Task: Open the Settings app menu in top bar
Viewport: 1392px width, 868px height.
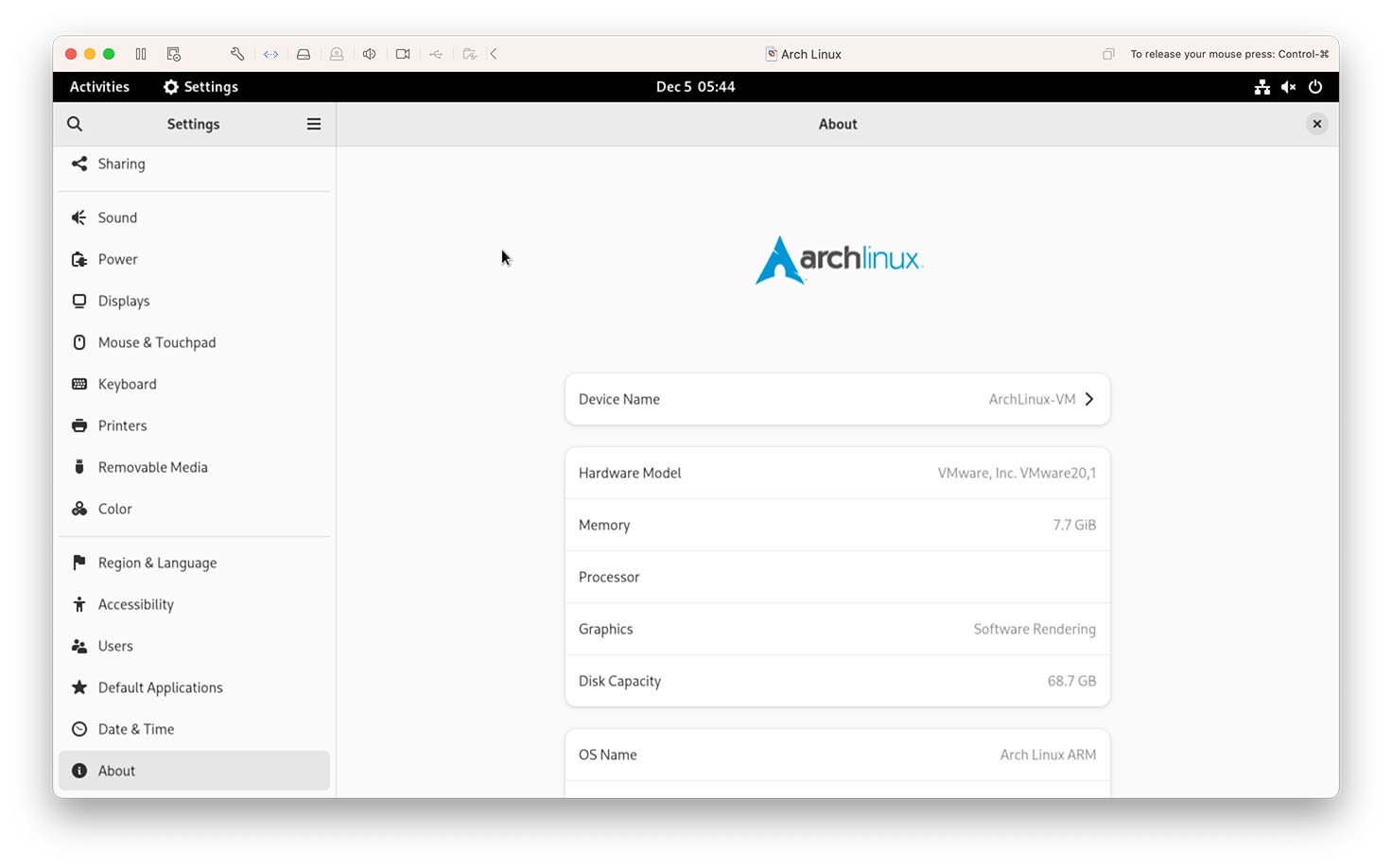Action: [200, 87]
